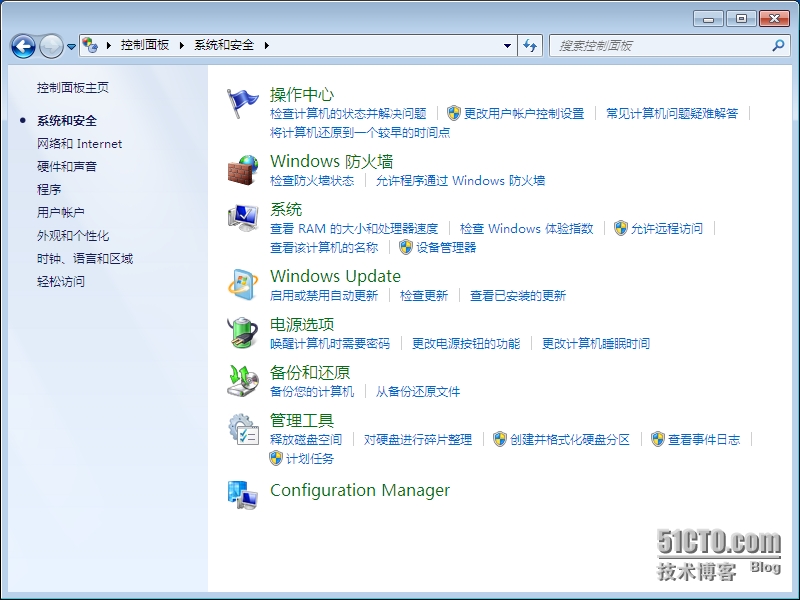The image size is (800, 600).
Task: Click shield icon beside 查看事件日志
Action: click(658, 439)
